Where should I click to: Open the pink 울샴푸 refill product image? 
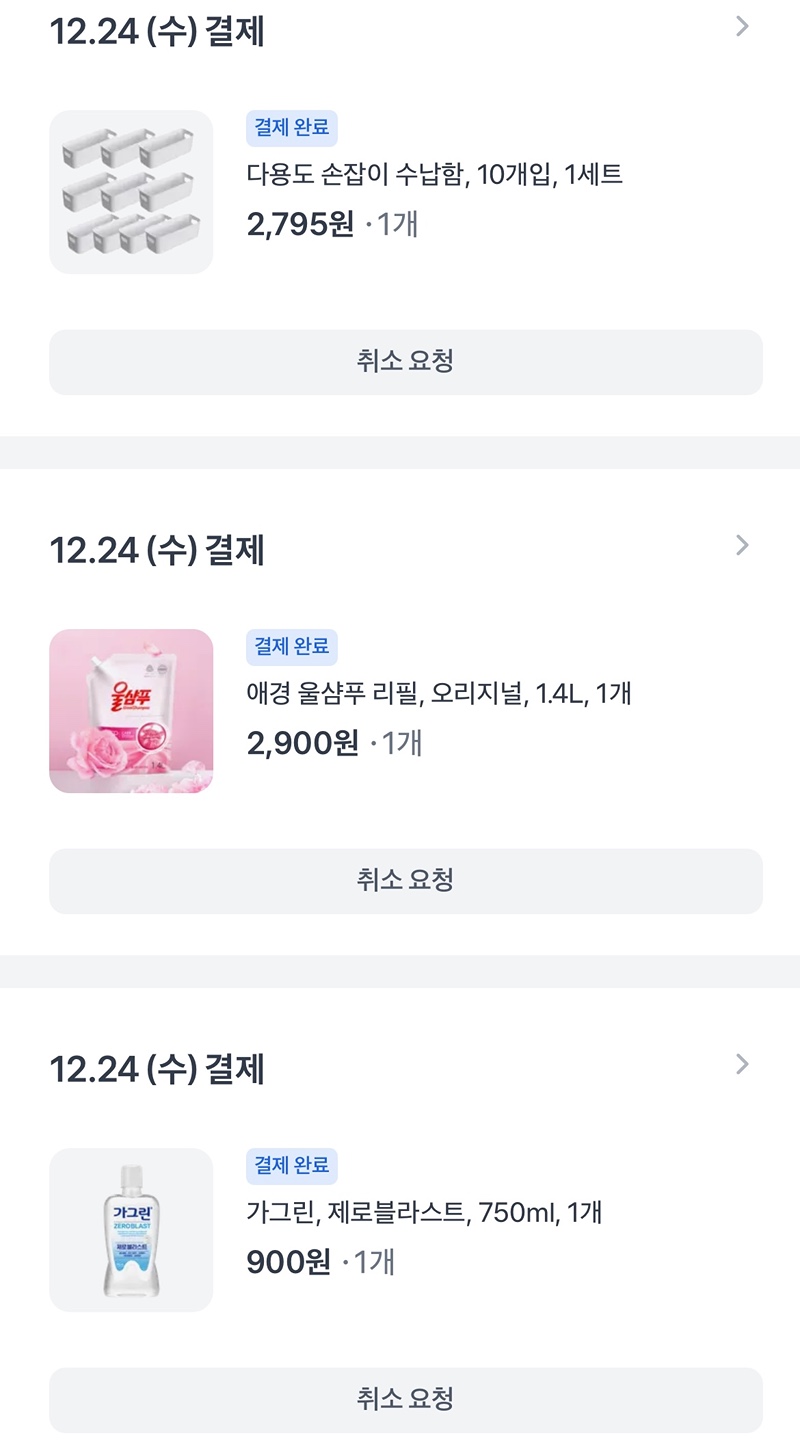pyautogui.click(x=131, y=711)
